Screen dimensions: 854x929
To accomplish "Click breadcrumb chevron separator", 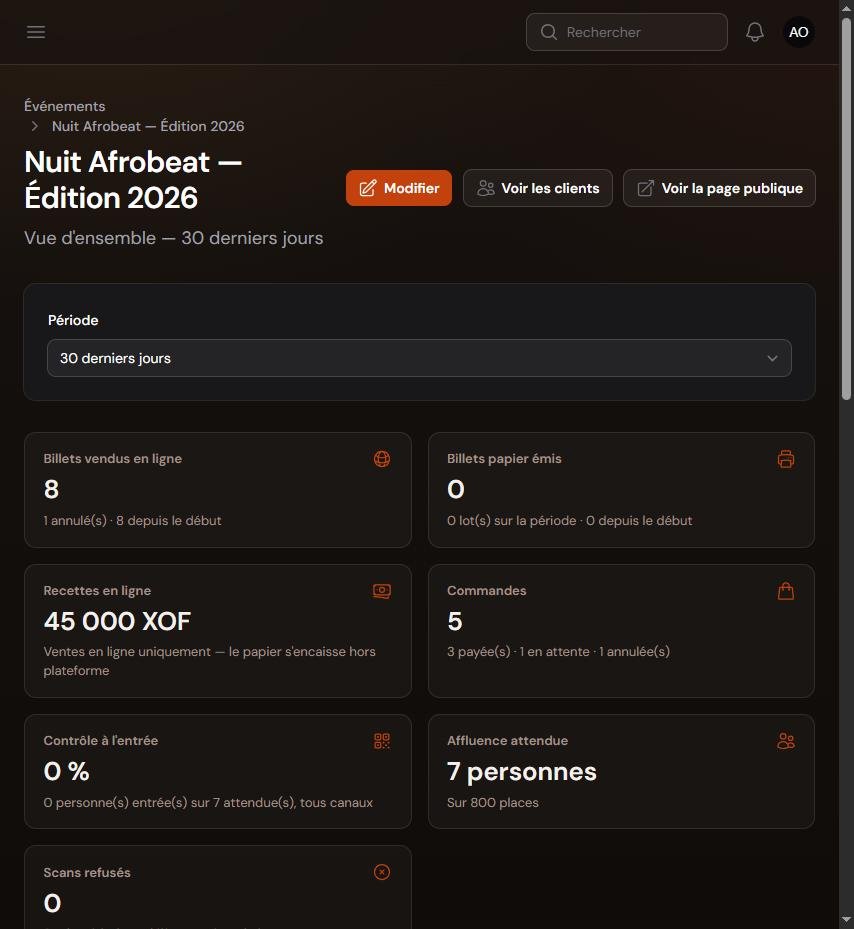I will click(x=35, y=126).
